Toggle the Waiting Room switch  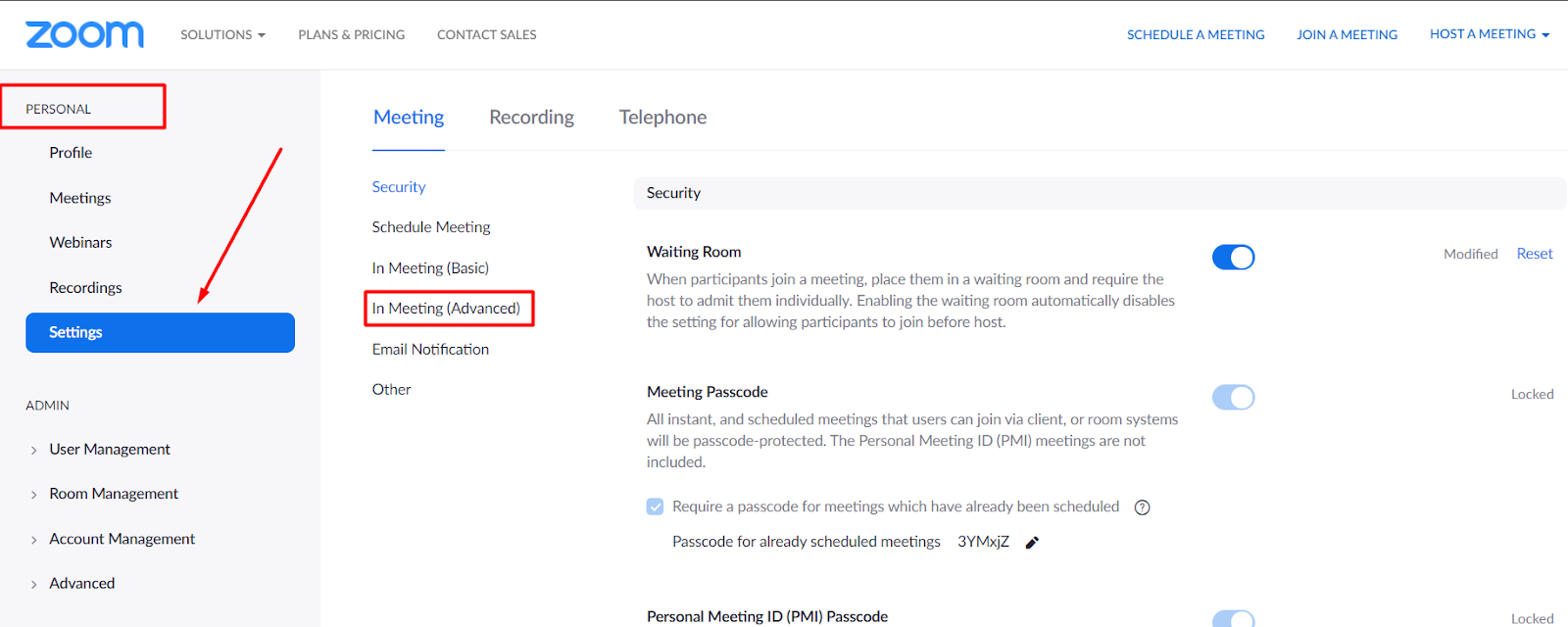(1233, 257)
